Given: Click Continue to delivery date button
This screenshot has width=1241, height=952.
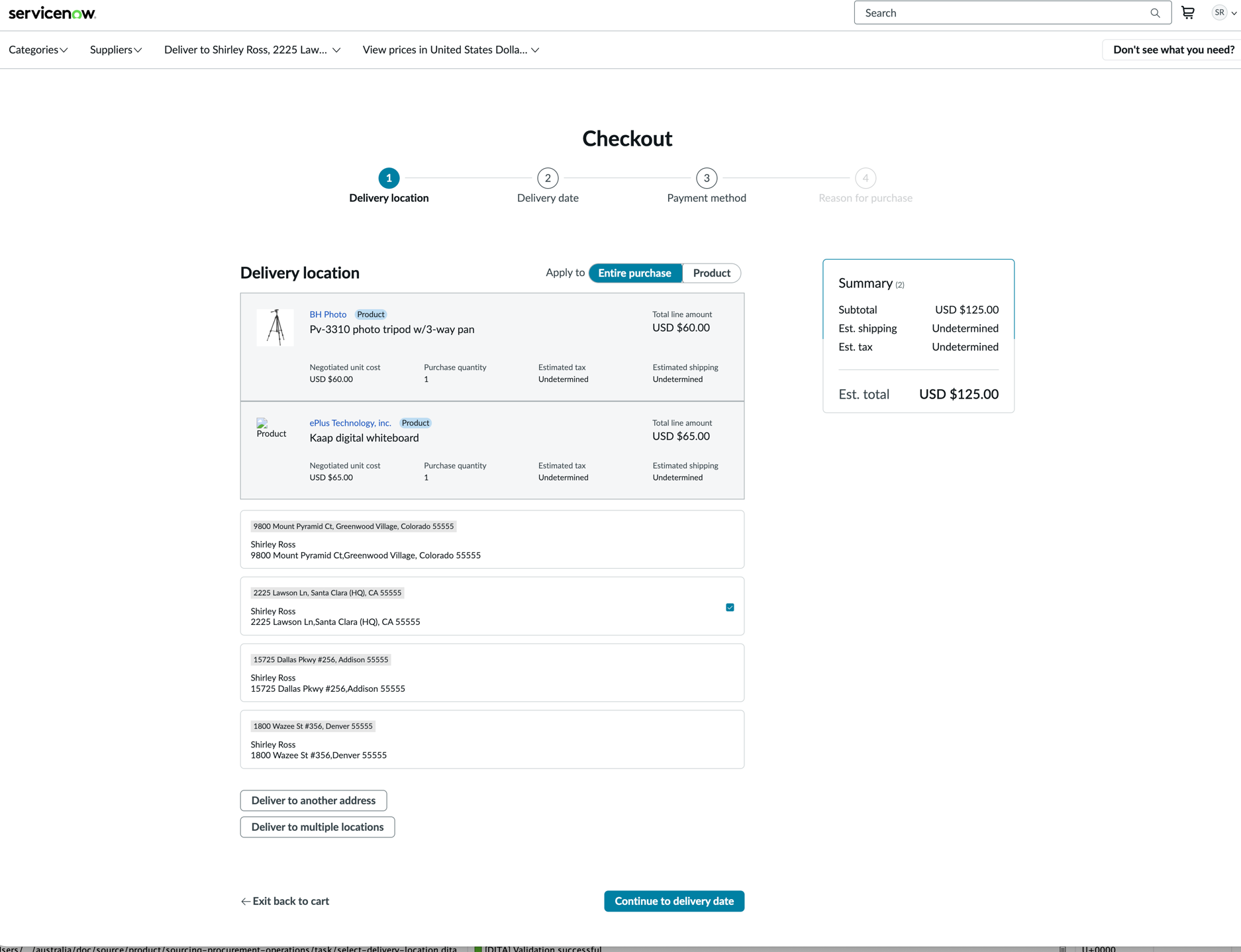Looking at the screenshot, I should (x=674, y=901).
